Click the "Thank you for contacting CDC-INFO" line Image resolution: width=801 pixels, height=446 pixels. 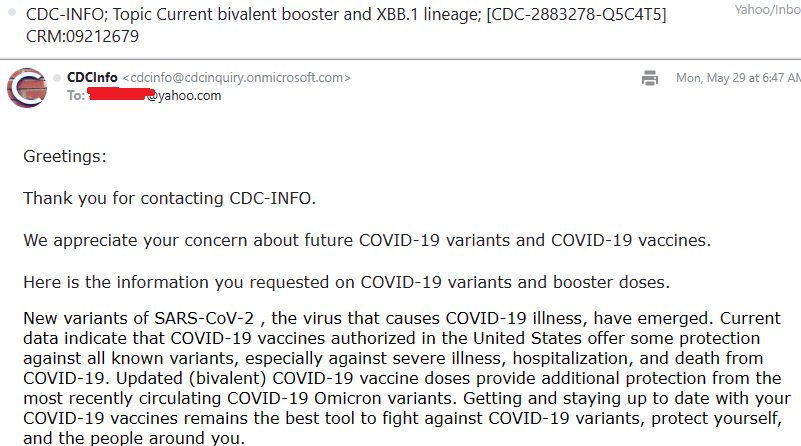coord(169,198)
